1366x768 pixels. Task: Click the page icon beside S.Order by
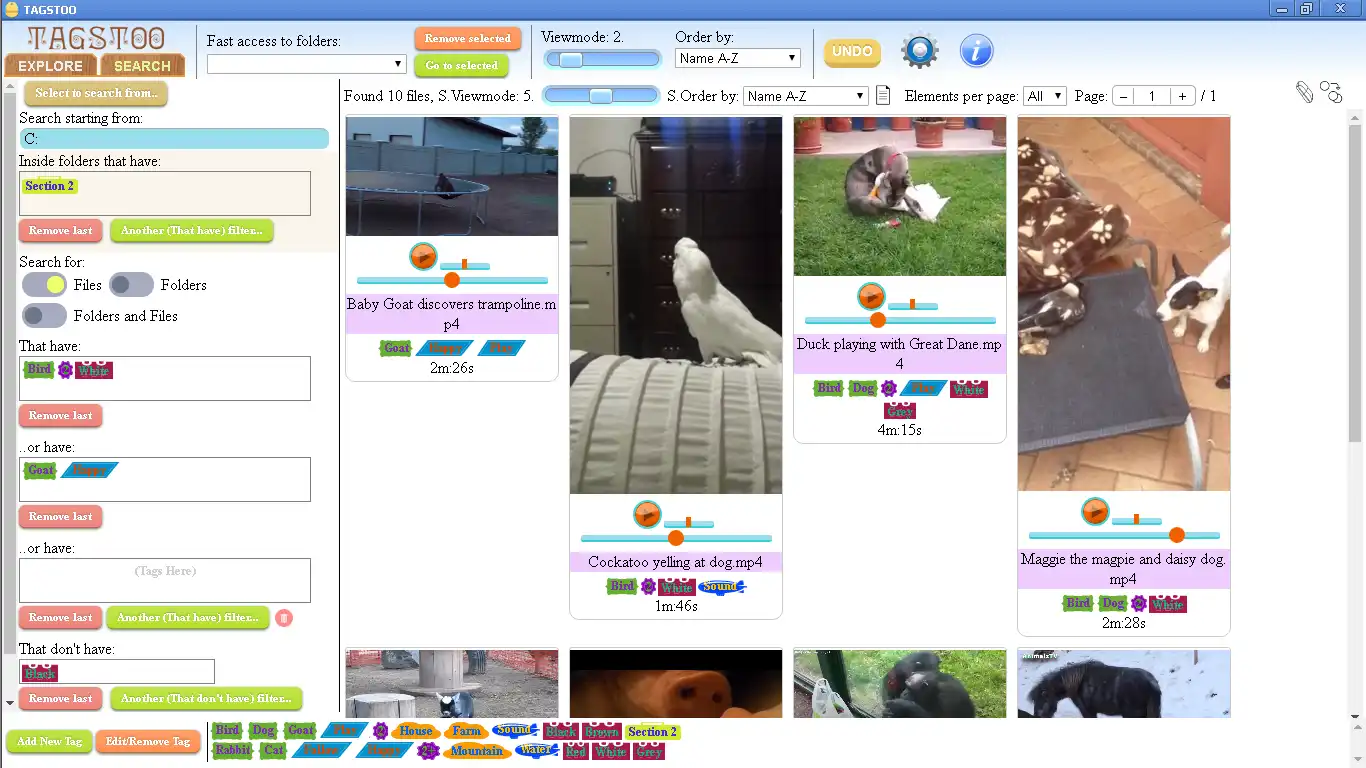(x=883, y=96)
